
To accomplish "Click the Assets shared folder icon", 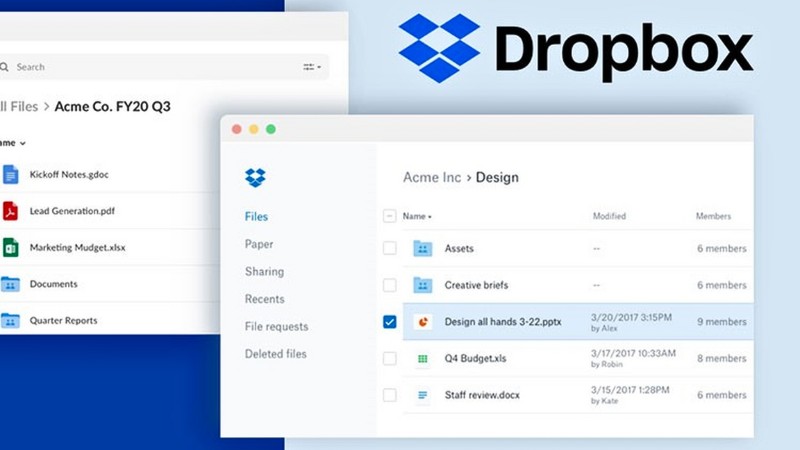I will point(422,248).
